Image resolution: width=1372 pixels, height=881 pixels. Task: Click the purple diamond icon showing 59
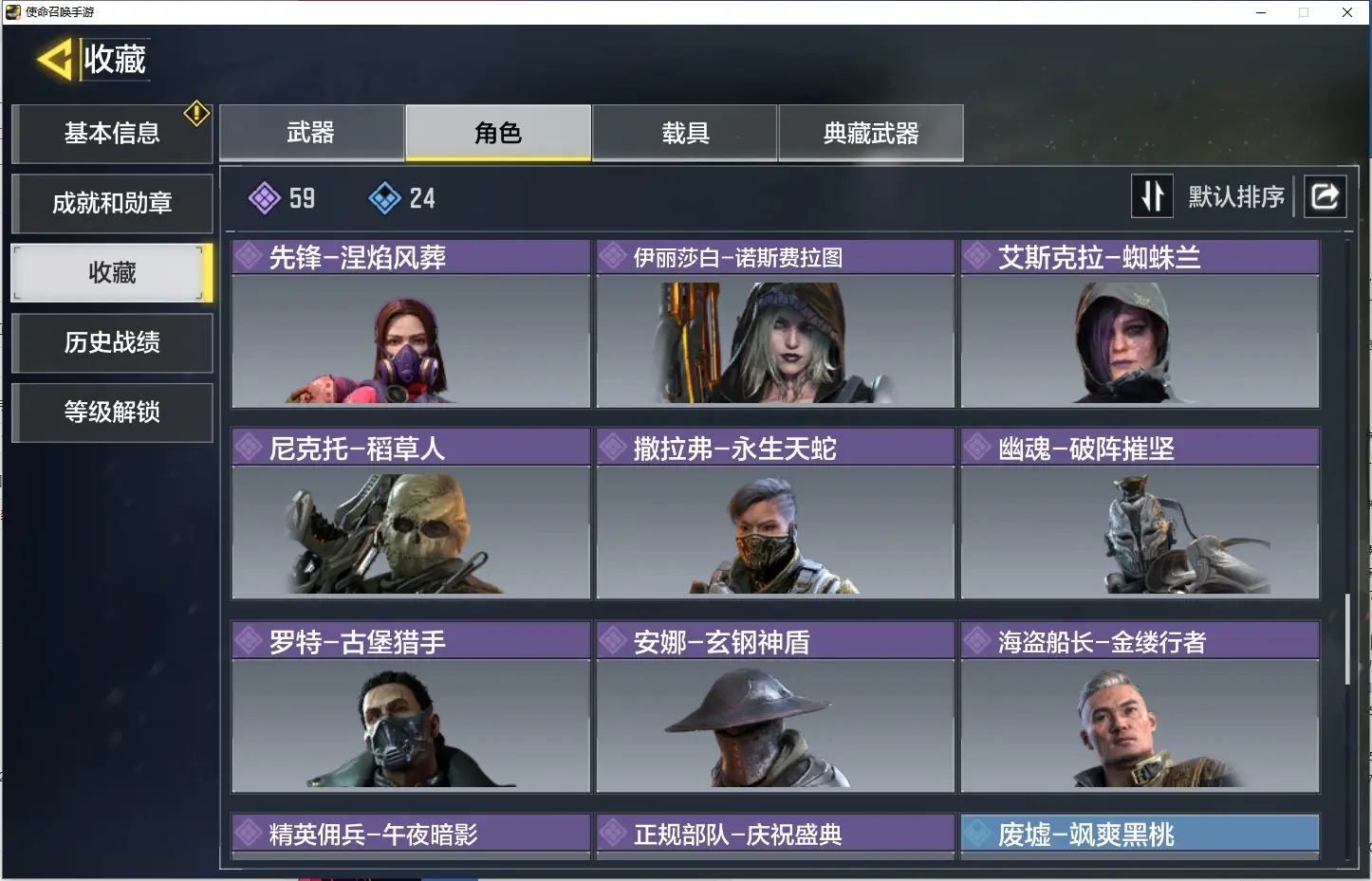pyautogui.click(x=264, y=198)
